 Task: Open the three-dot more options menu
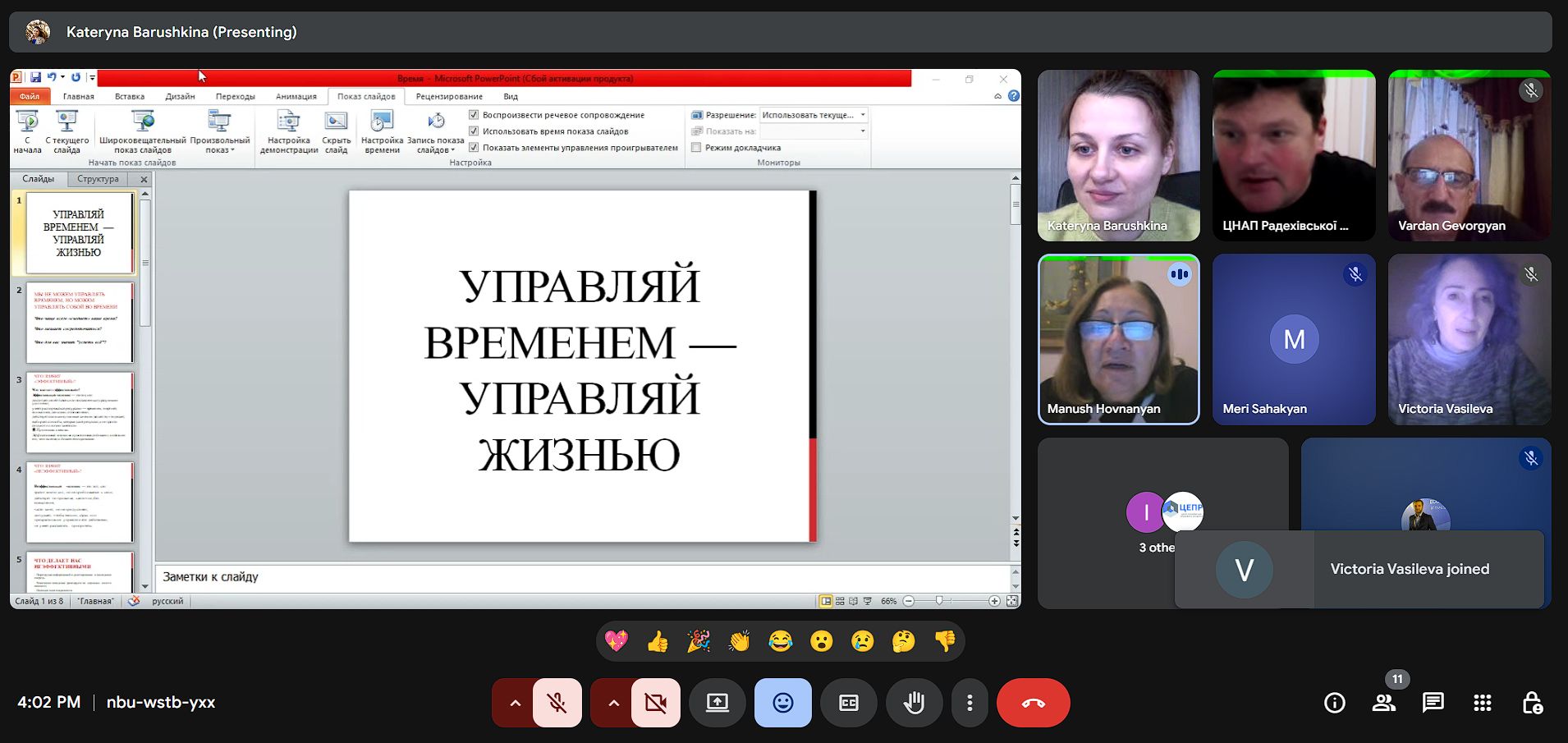[970, 703]
